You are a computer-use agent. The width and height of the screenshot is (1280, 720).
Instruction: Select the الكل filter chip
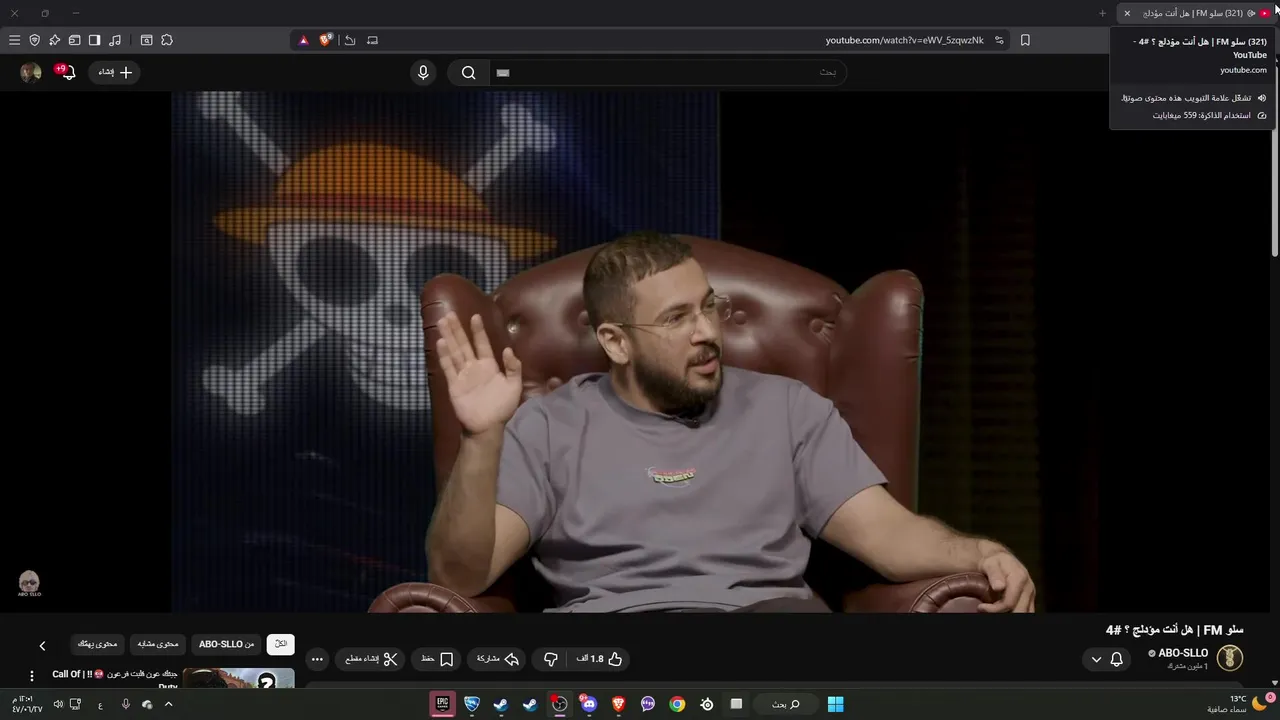pyautogui.click(x=281, y=644)
